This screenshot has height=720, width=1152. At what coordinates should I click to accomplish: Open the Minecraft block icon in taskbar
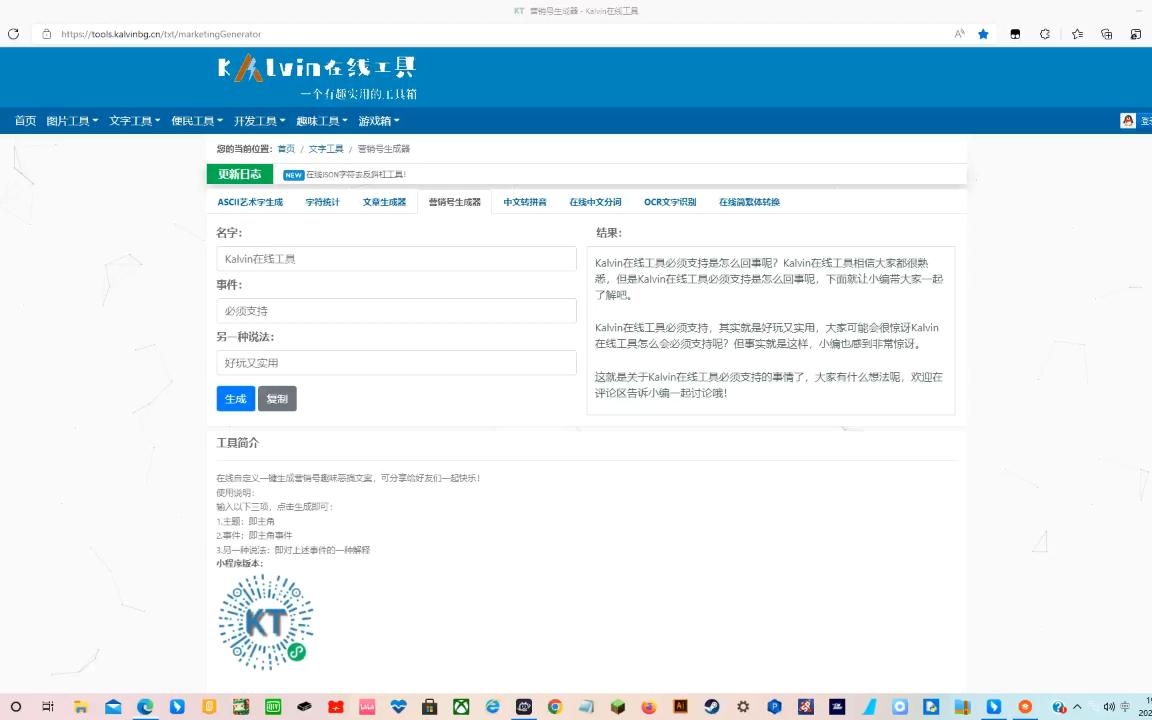pos(618,707)
